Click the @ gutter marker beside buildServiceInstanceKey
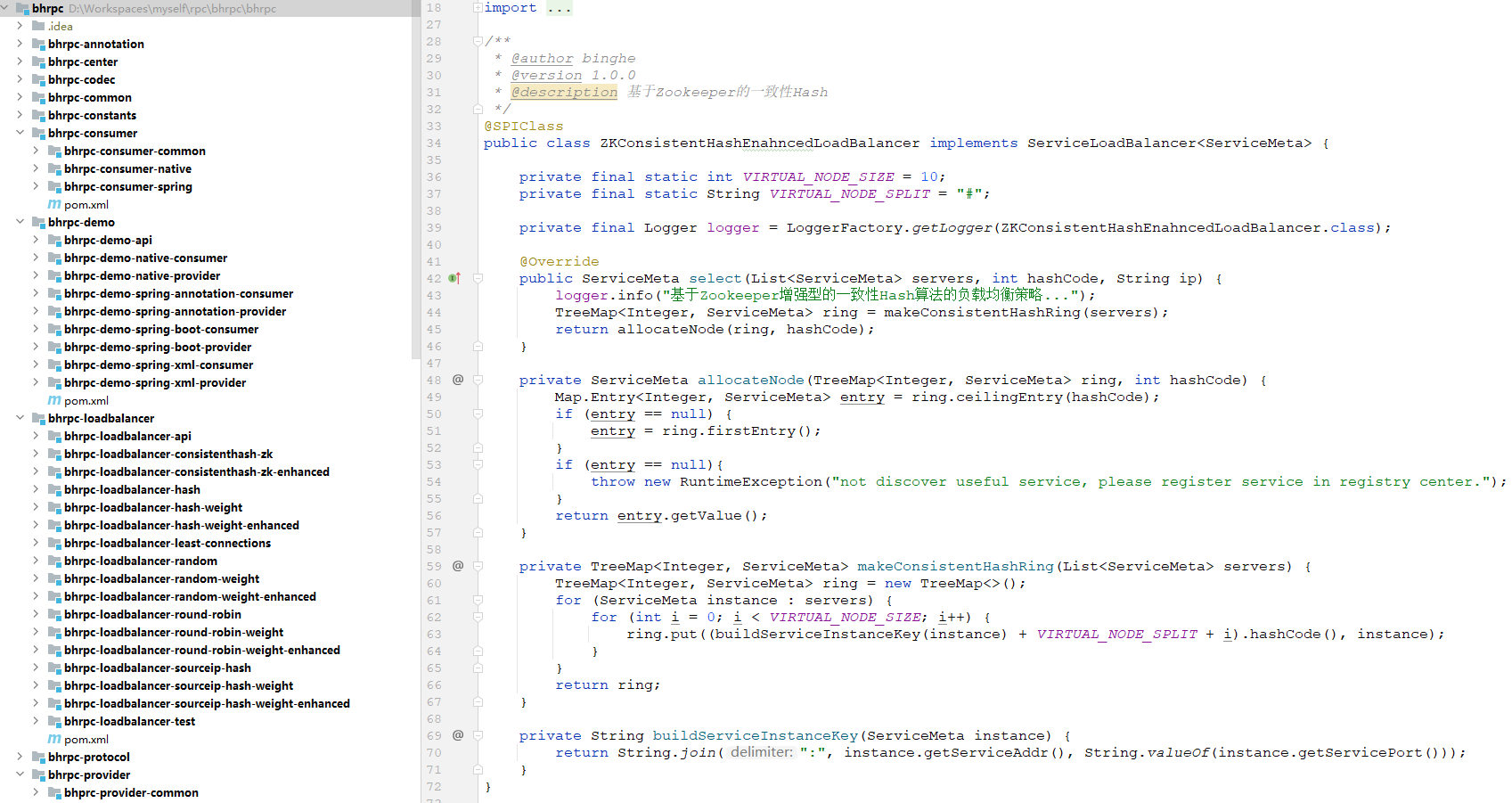This screenshot has height=803, width=1512. pos(458,735)
